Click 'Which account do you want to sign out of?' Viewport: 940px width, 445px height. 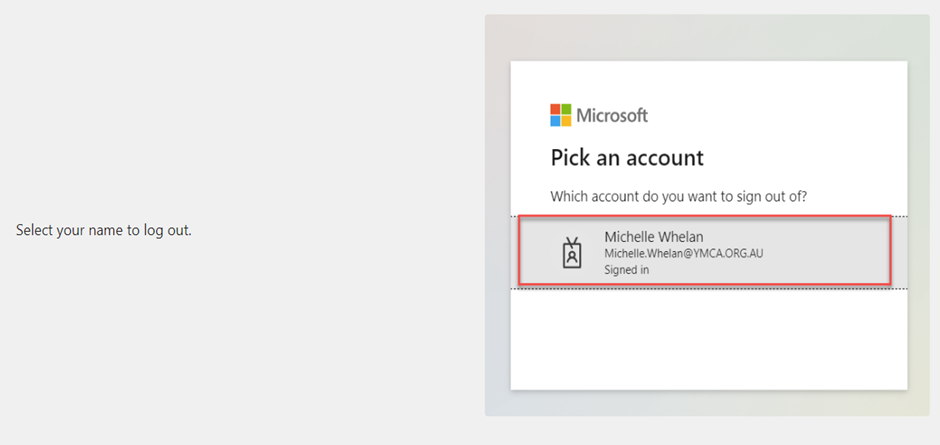[x=679, y=197]
